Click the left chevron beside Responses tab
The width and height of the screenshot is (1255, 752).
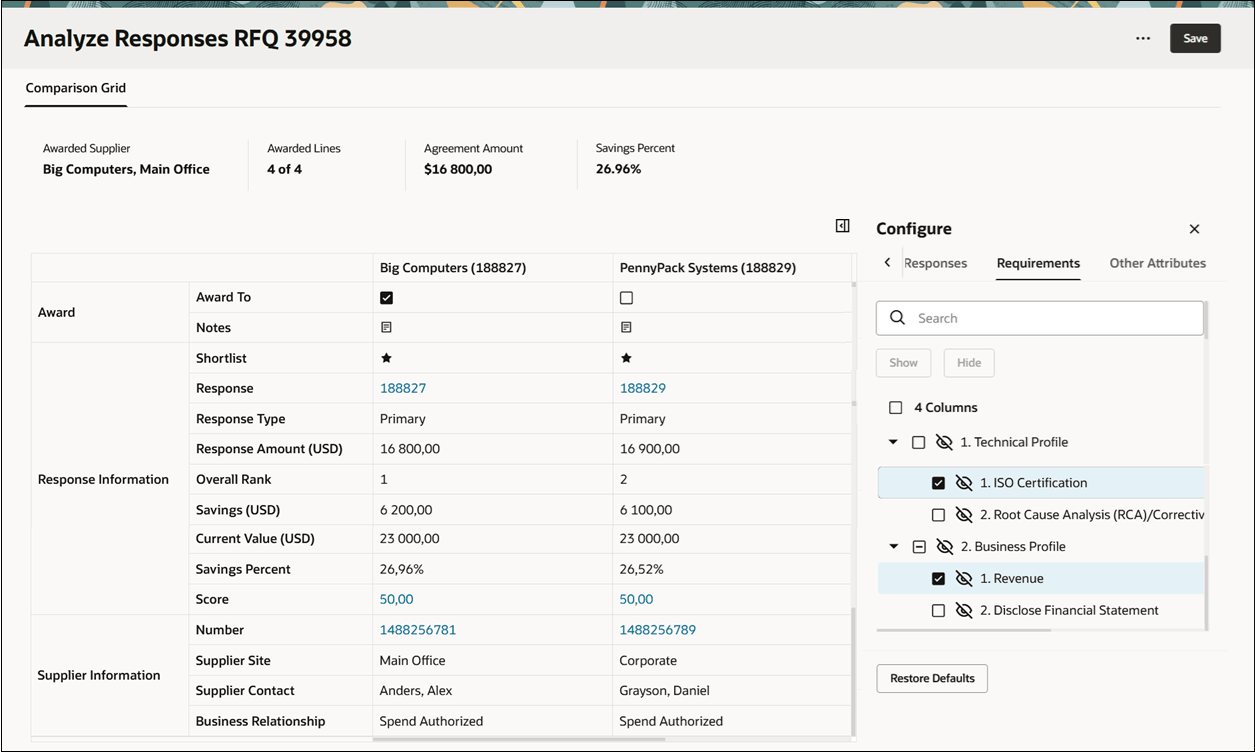coord(887,262)
